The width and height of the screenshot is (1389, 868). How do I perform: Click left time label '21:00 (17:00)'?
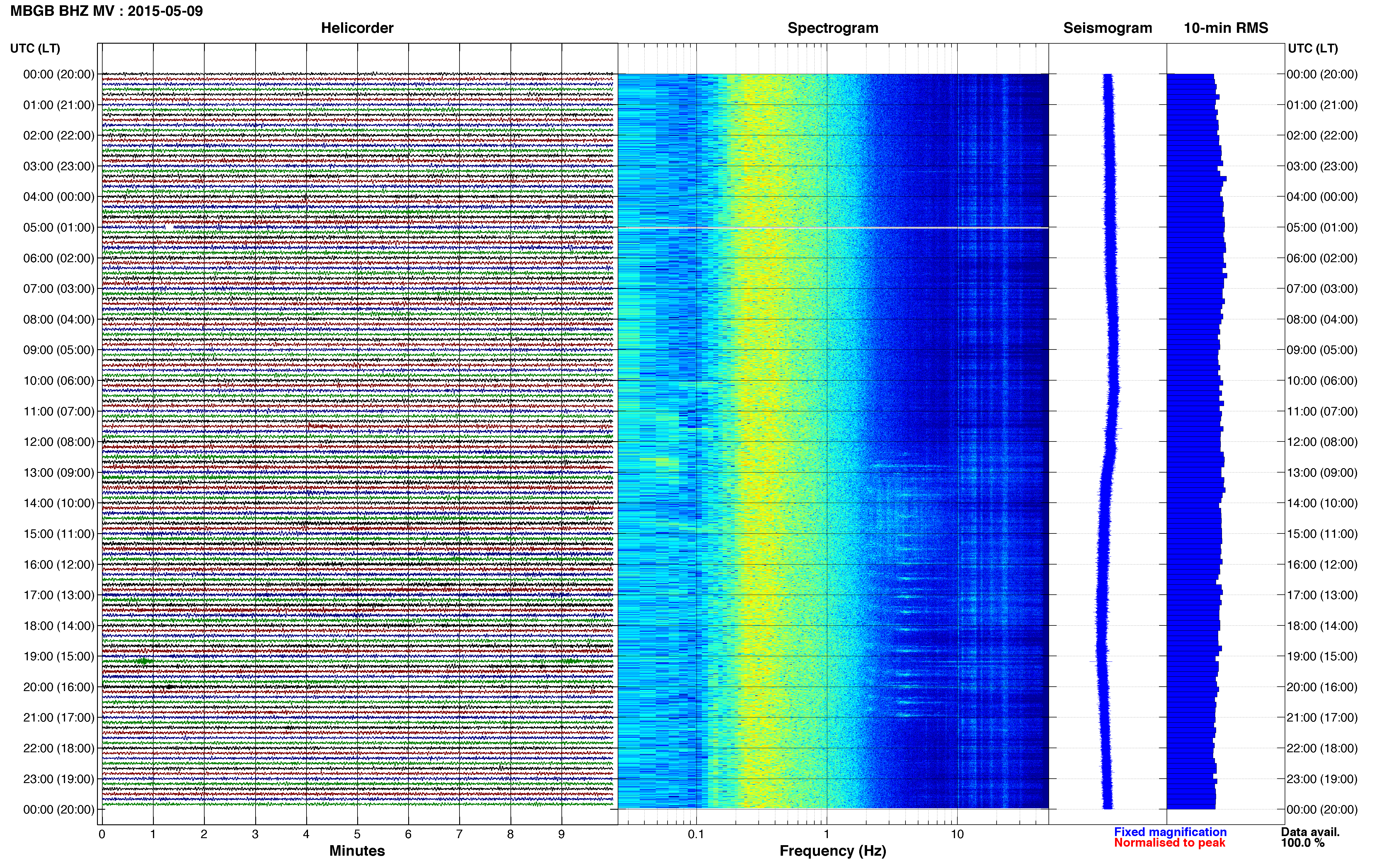(59, 718)
